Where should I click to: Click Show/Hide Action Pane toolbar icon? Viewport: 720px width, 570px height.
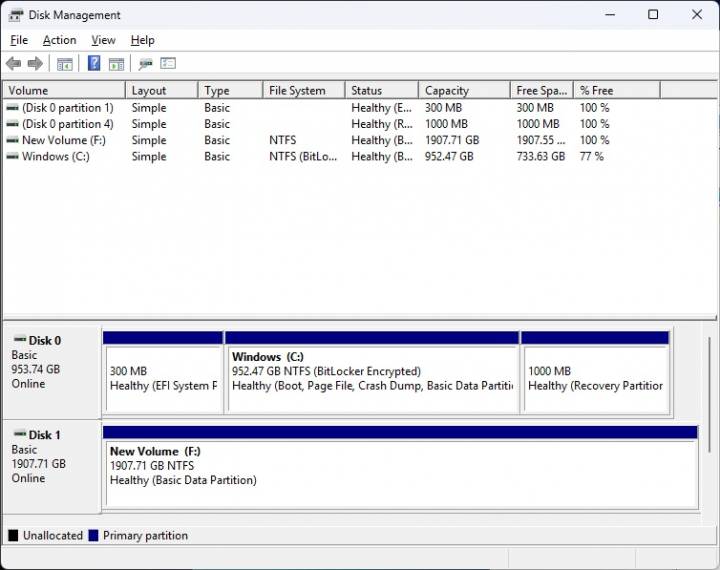click(117, 64)
